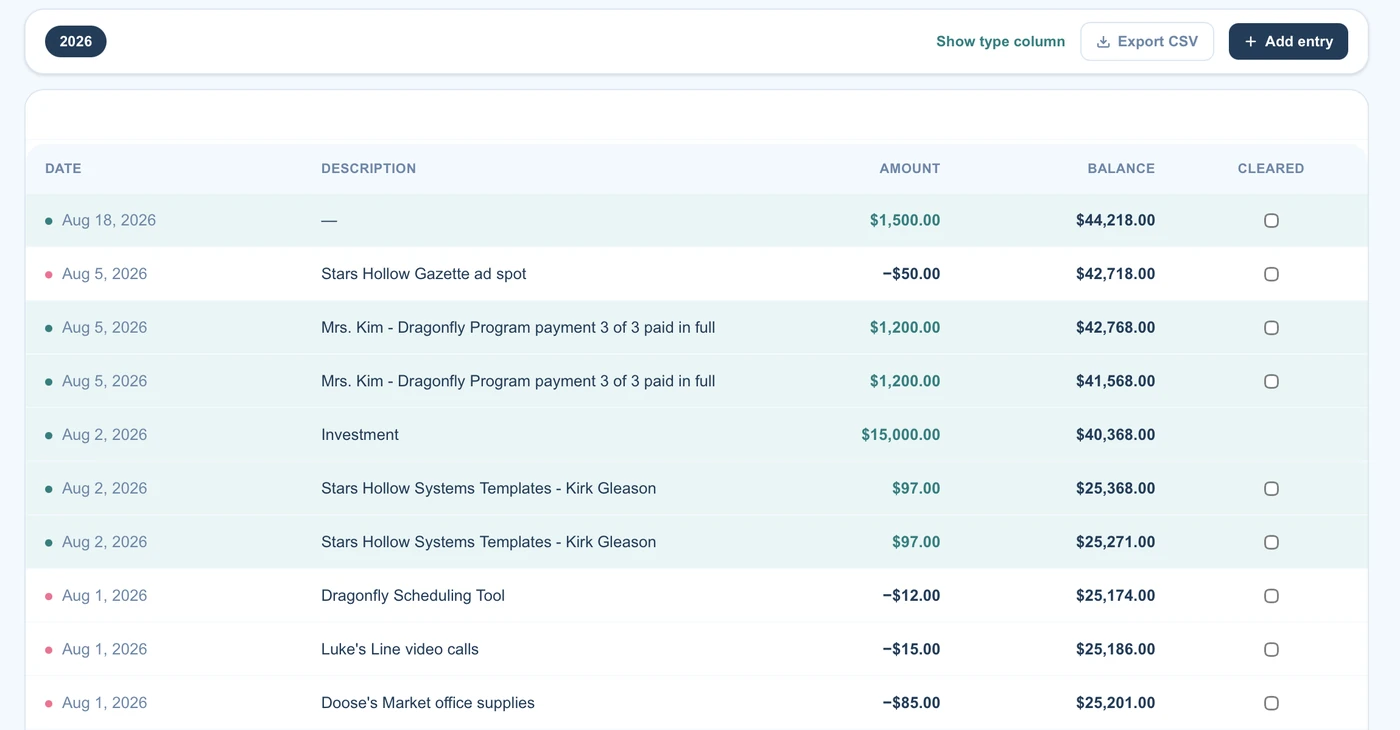Select the Investment entry description
The width and height of the screenshot is (1400, 730).
(360, 435)
